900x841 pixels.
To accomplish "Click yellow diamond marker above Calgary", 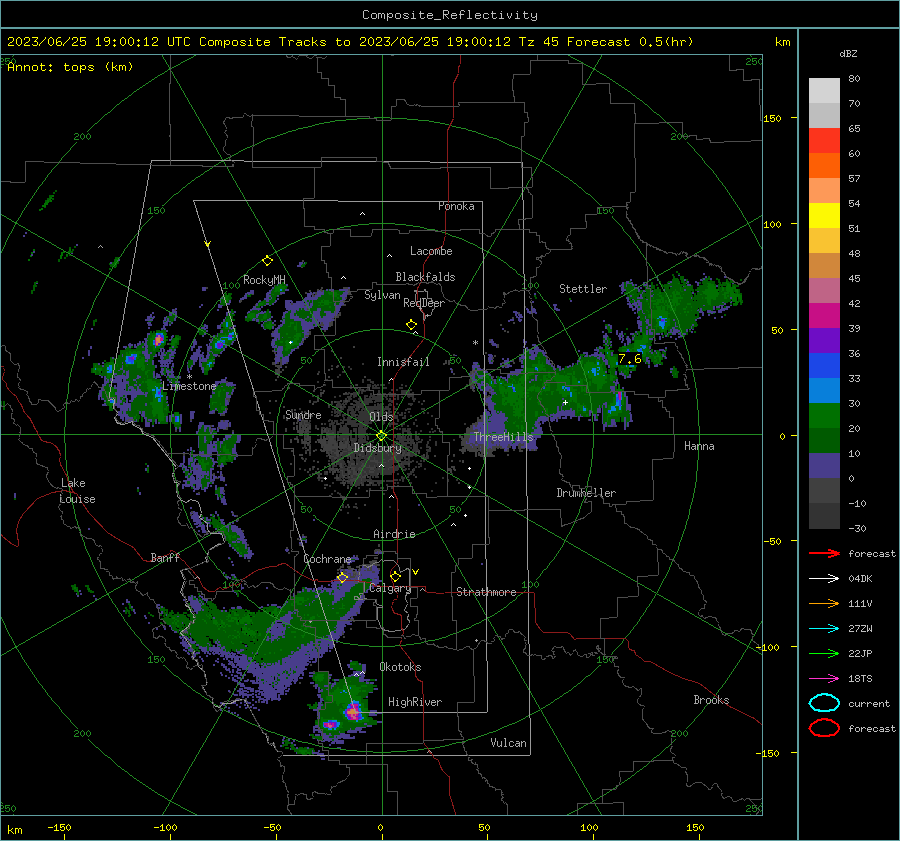I will tap(395, 576).
